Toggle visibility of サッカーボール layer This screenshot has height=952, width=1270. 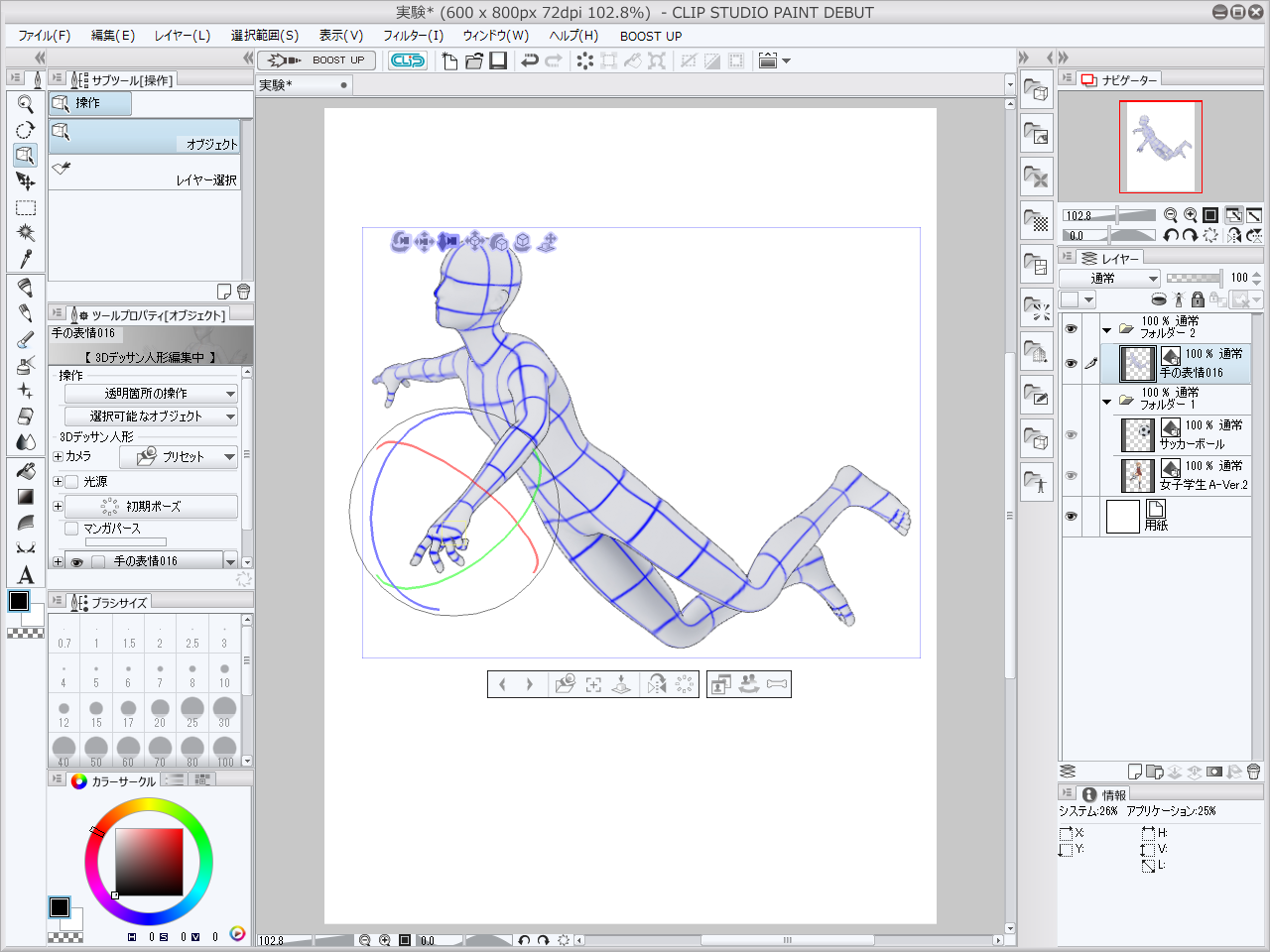click(x=1071, y=435)
